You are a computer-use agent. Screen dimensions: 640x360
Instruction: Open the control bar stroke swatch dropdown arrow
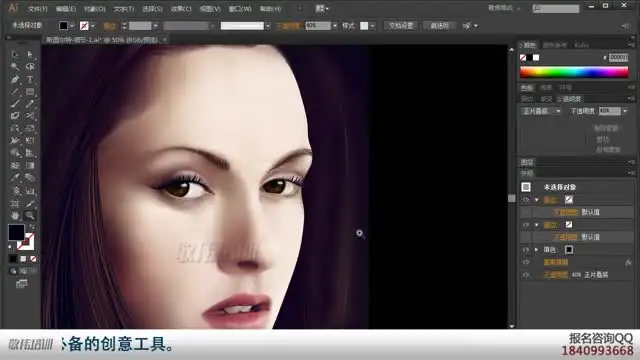tap(93, 26)
